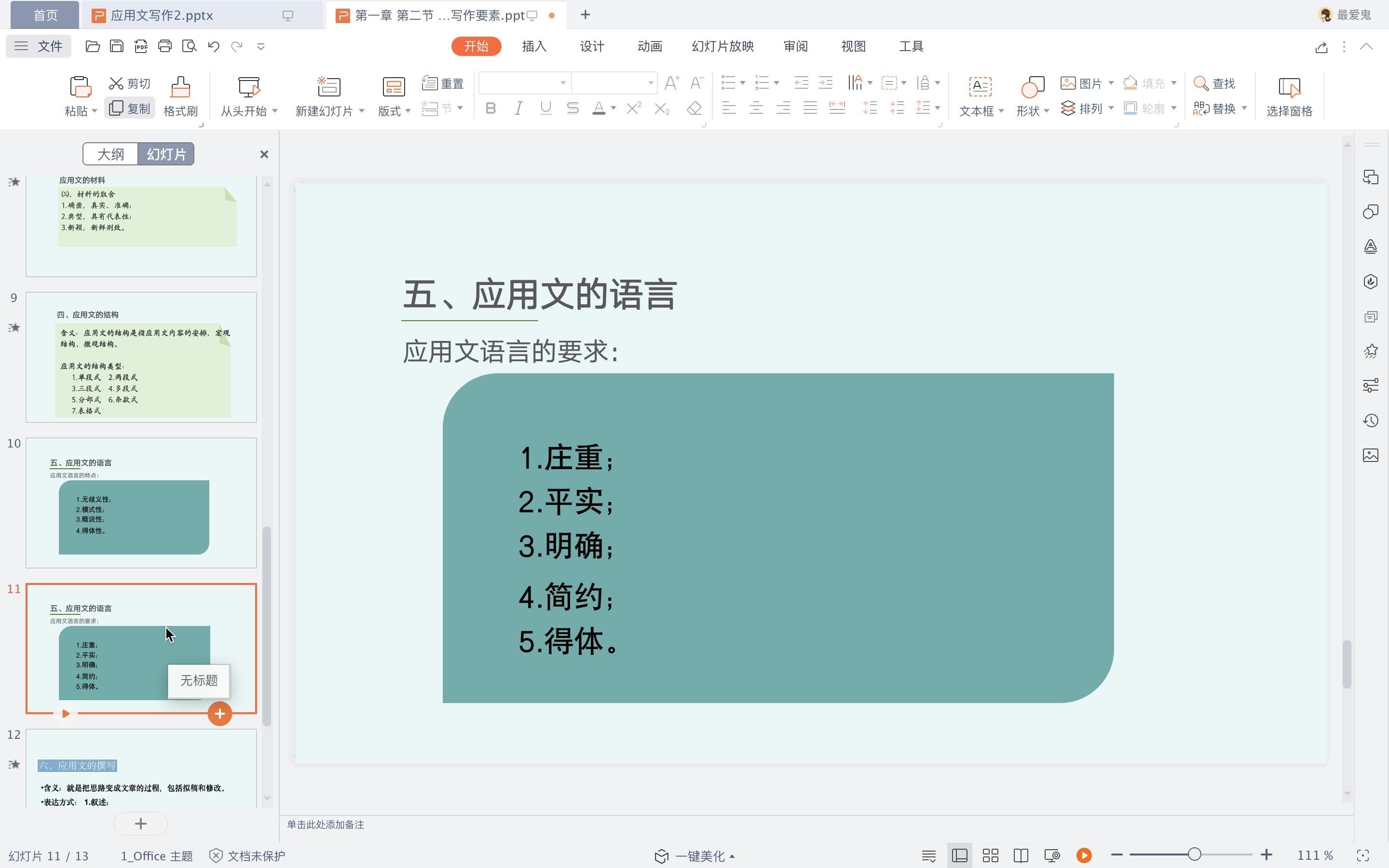1389x868 pixels.
Task: Click 一键美化 beautify button
Action: tap(694, 856)
